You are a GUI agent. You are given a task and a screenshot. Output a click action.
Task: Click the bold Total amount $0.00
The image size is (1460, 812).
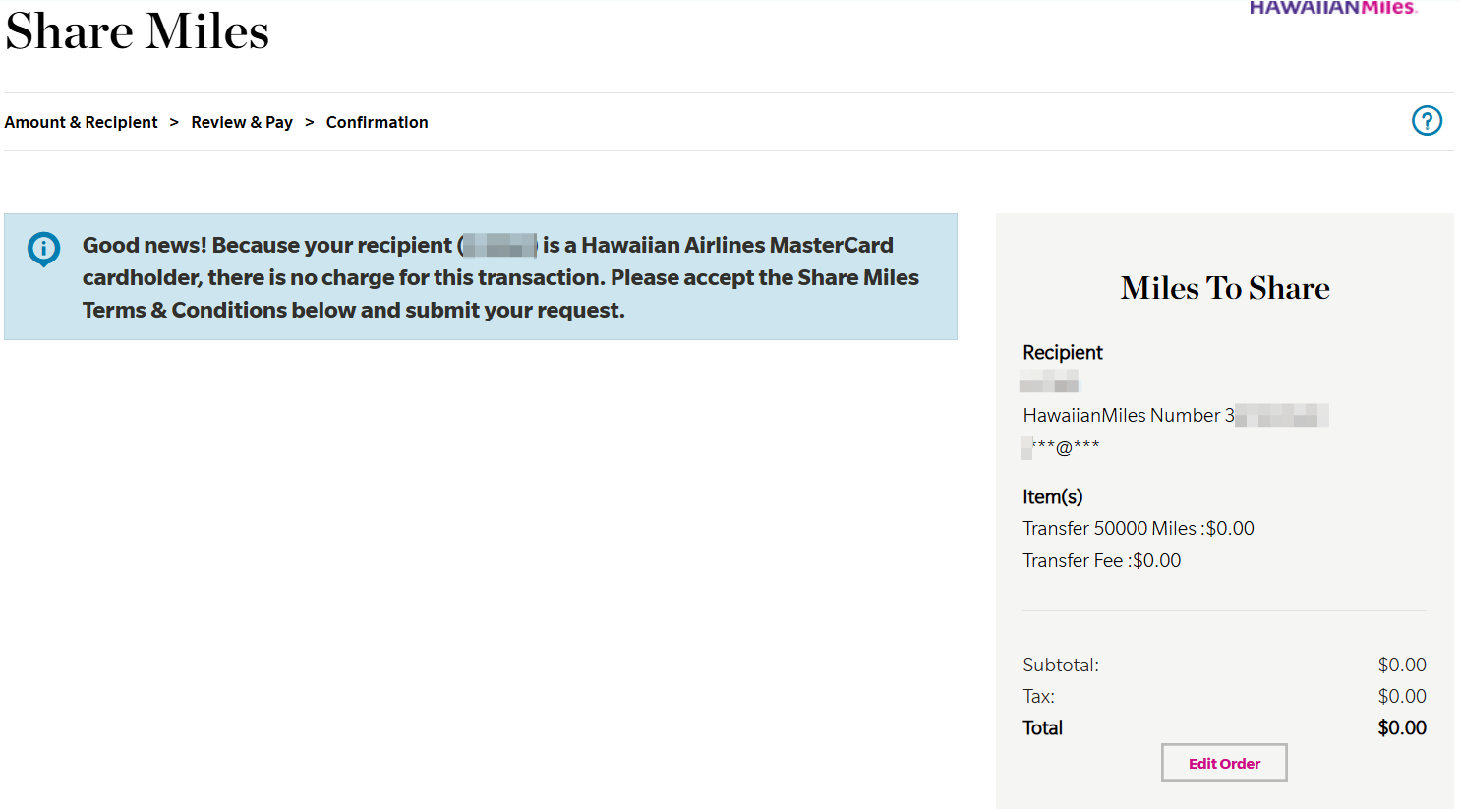[x=1401, y=727]
